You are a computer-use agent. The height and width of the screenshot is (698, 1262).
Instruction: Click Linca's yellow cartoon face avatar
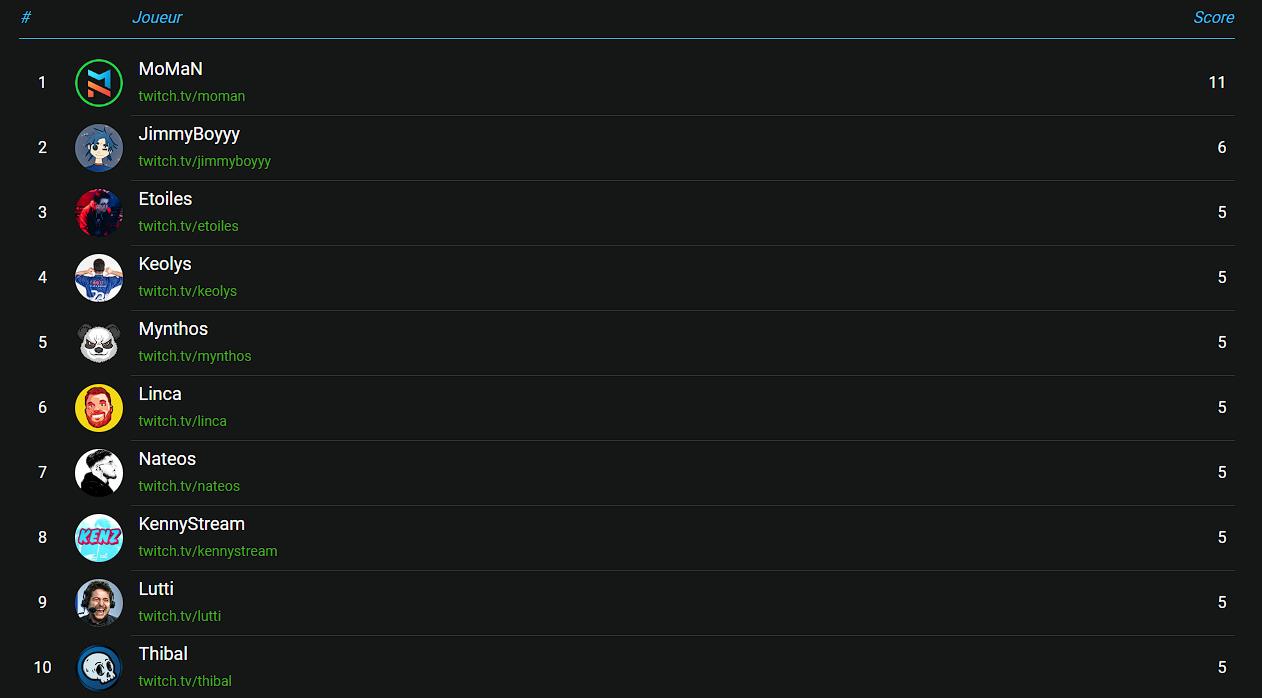click(x=99, y=408)
